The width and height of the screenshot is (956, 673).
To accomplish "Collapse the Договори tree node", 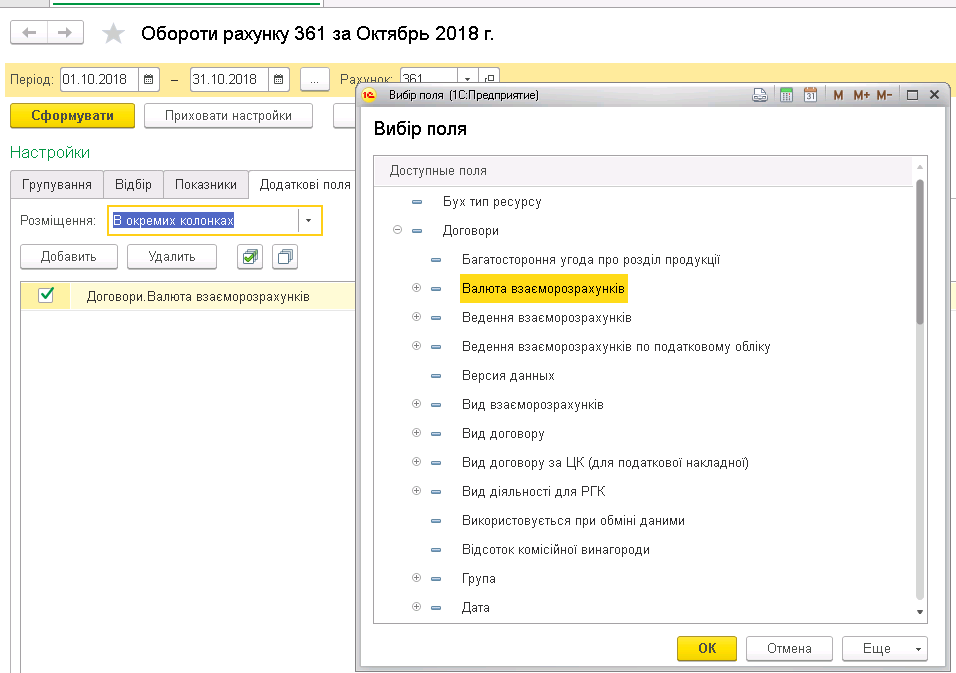I will [x=398, y=230].
